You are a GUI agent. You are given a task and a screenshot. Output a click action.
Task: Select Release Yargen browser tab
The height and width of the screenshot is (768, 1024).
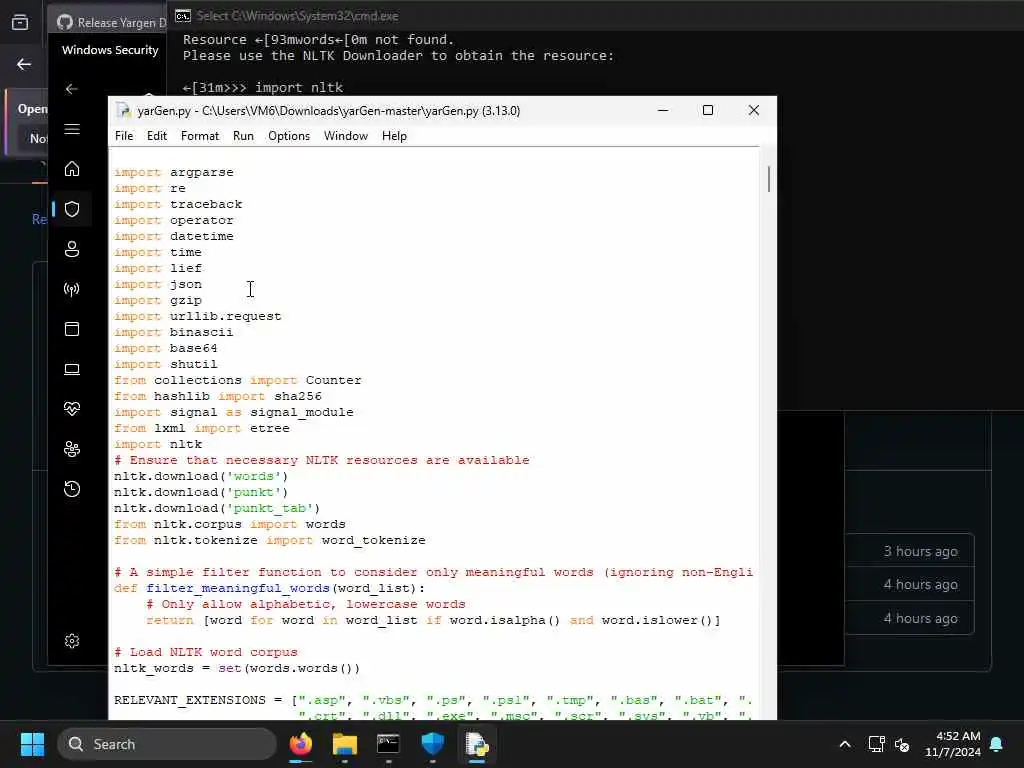pyautogui.click(x=108, y=22)
